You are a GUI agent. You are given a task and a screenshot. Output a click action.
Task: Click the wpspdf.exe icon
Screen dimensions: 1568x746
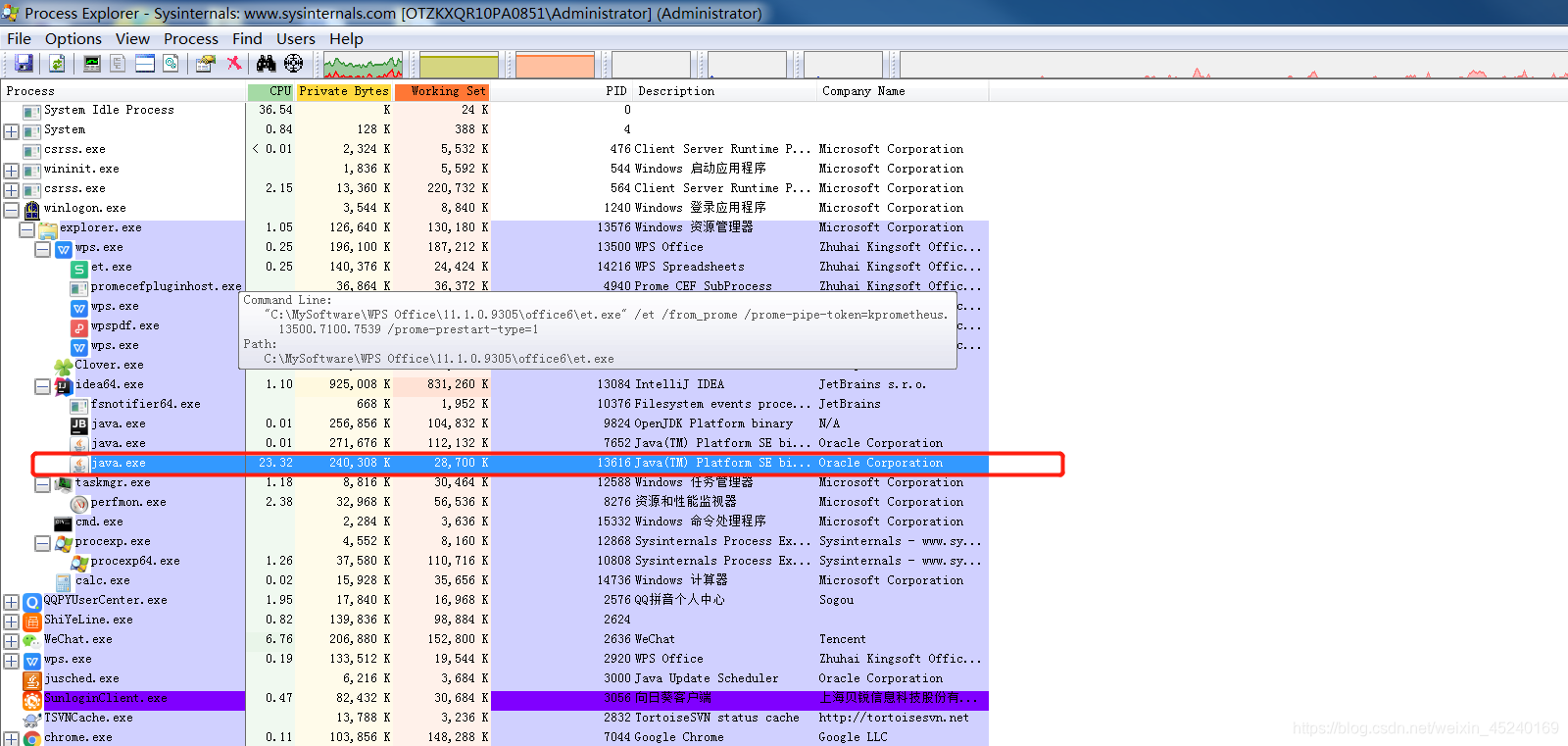point(79,327)
